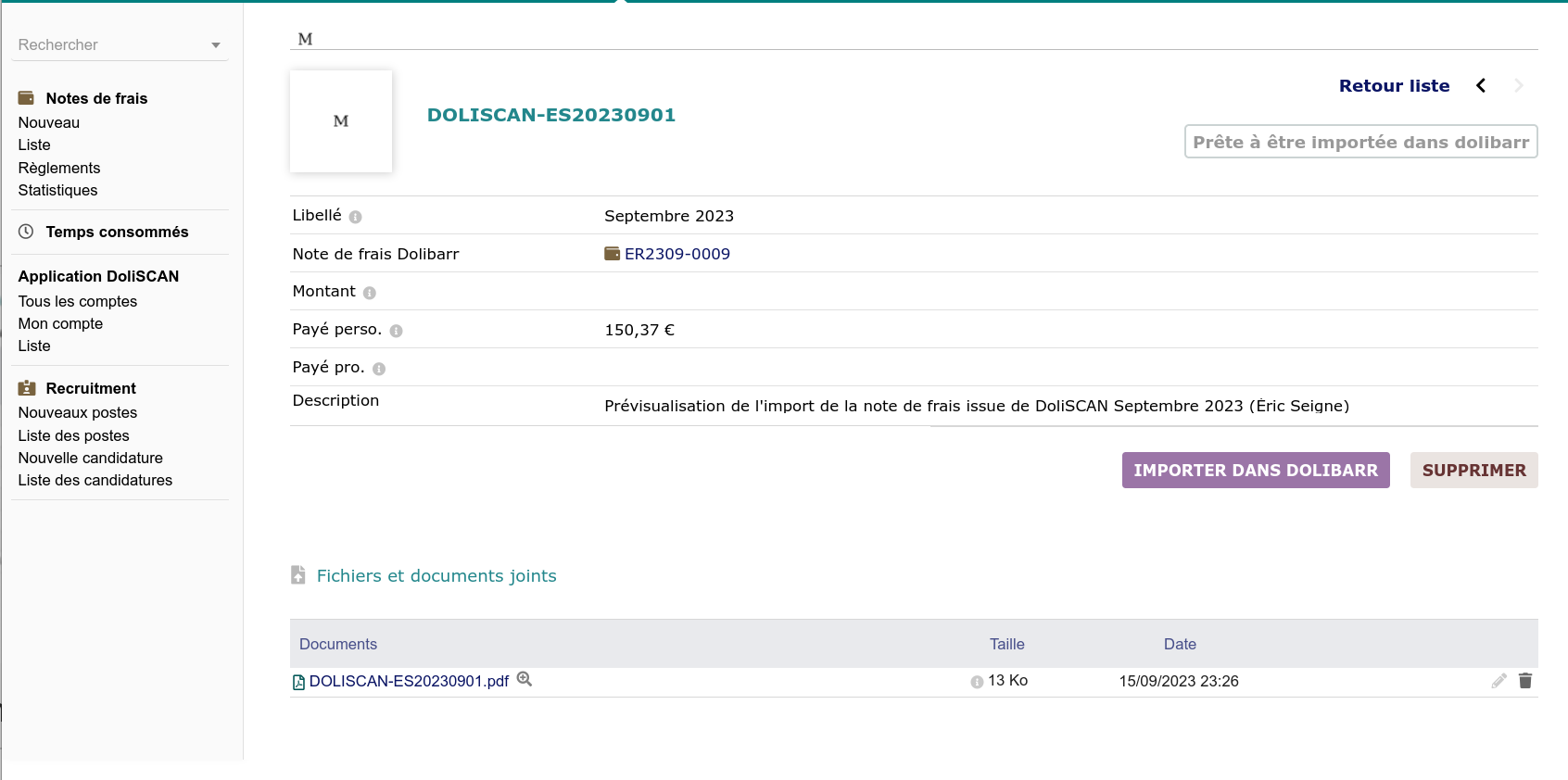Open the Nouvelle candidature entry
This screenshot has height=780, width=1568.
[x=91, y=458]
